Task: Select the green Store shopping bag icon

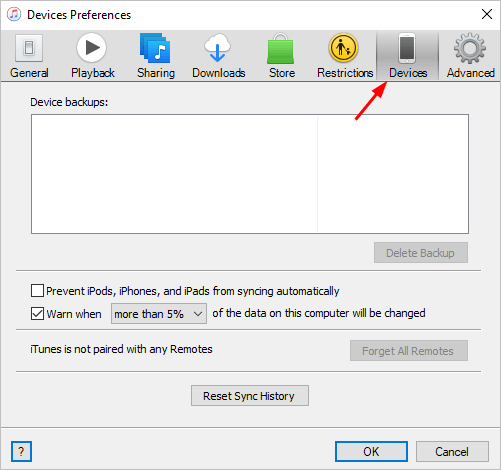Action: (x=280, y=48)
